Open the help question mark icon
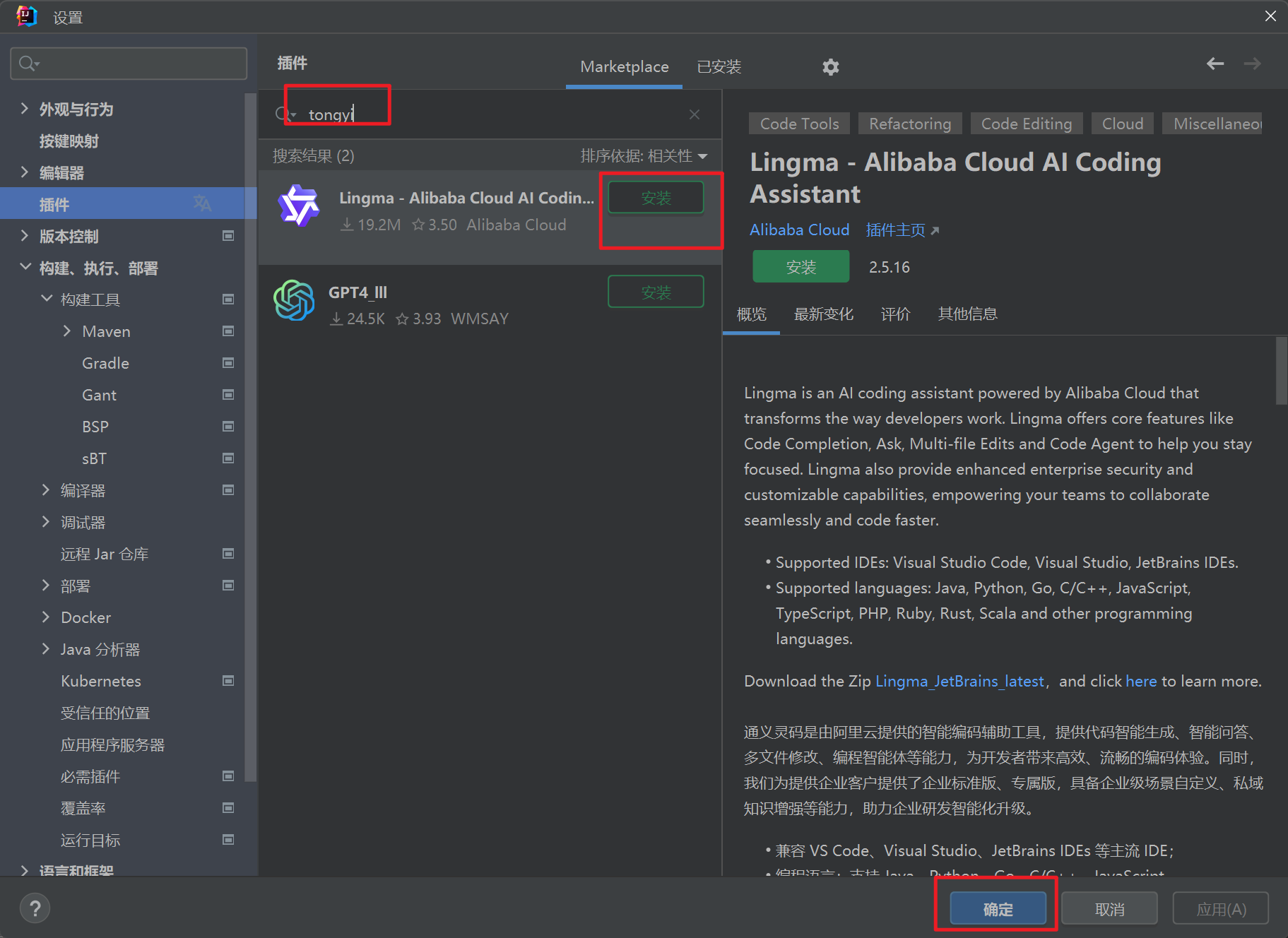The width and height of the screenshot is (1288, 938). pos(35,908)
